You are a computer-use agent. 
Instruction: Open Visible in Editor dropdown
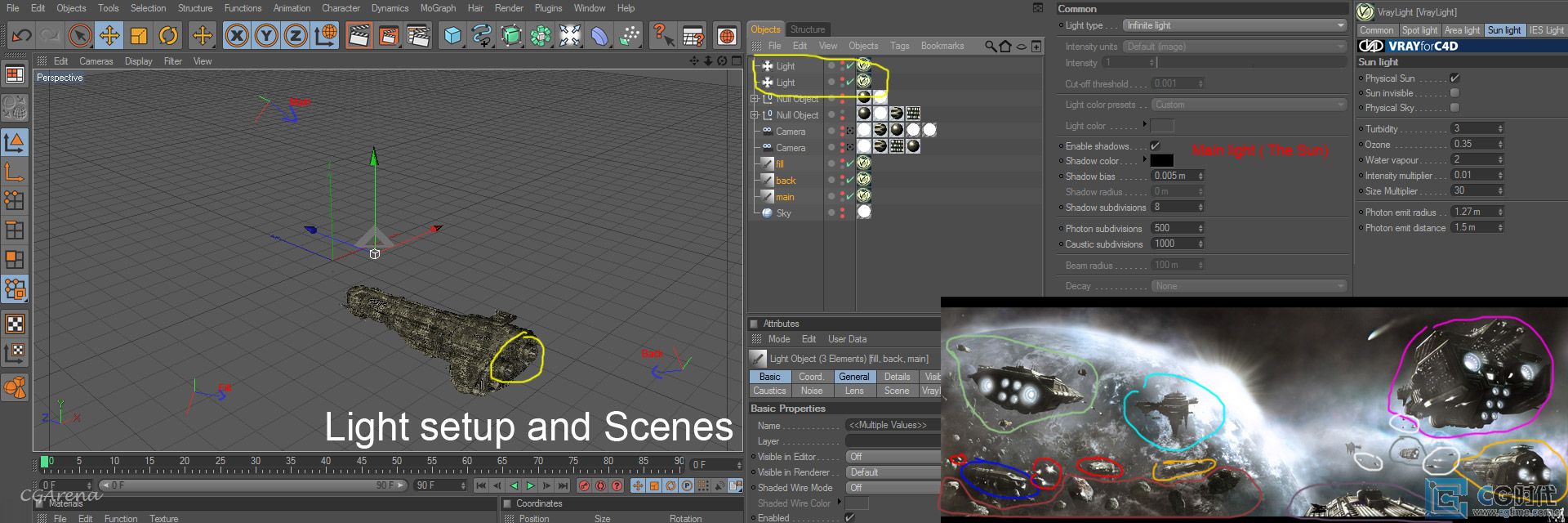[893, 457]
